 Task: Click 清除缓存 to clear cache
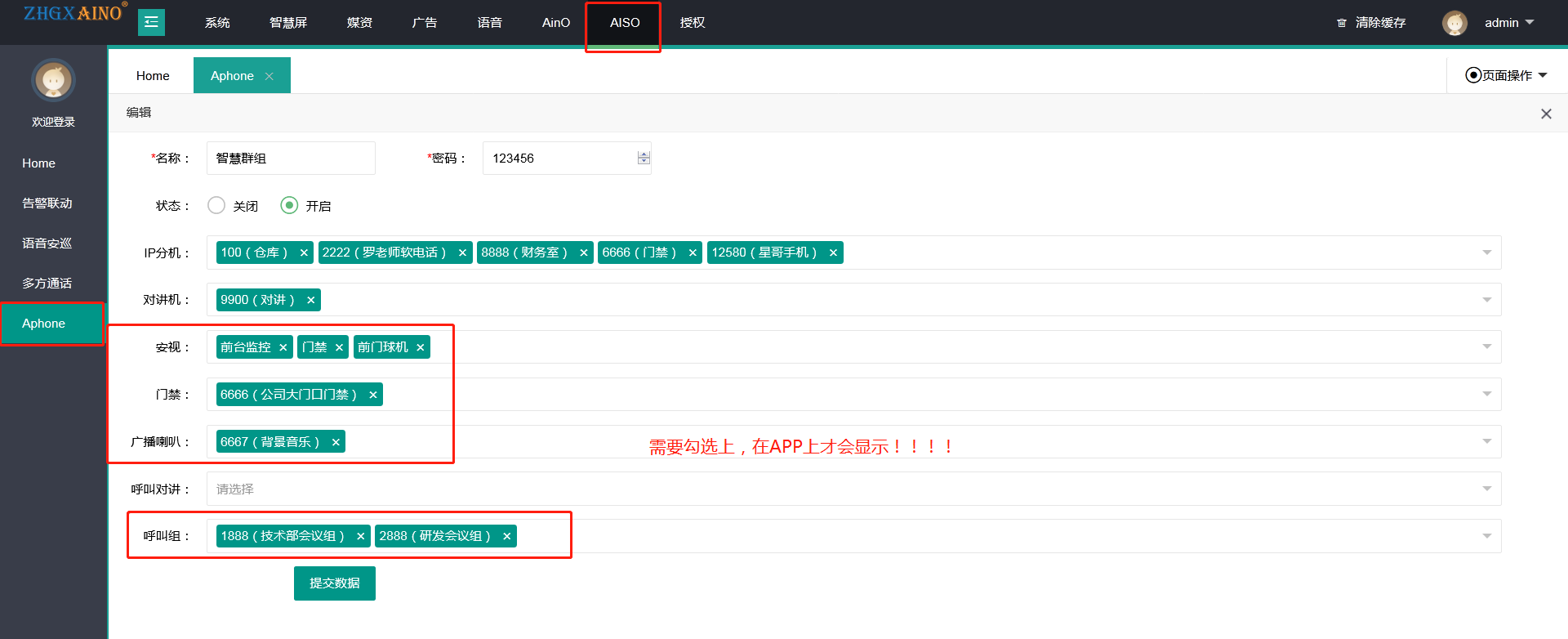pos(1372,23)
